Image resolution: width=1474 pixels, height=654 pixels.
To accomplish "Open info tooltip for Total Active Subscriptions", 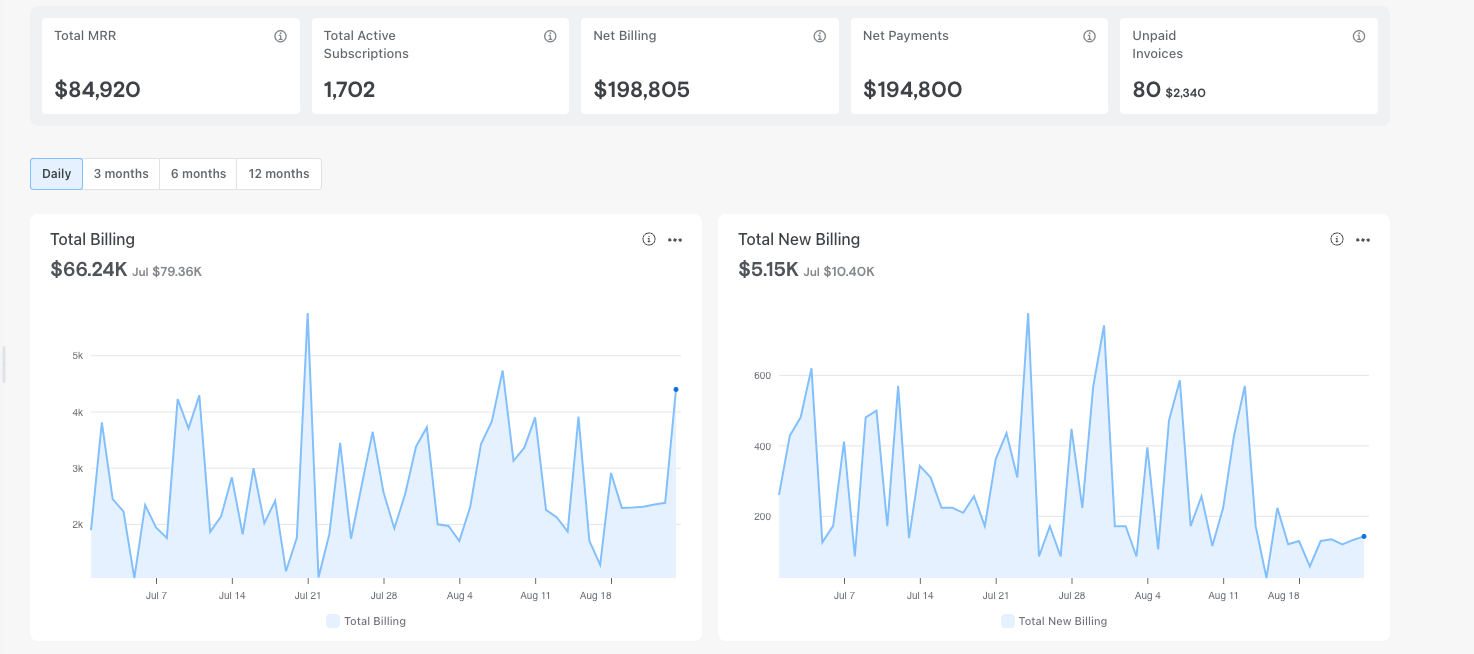I will (550, 36).
